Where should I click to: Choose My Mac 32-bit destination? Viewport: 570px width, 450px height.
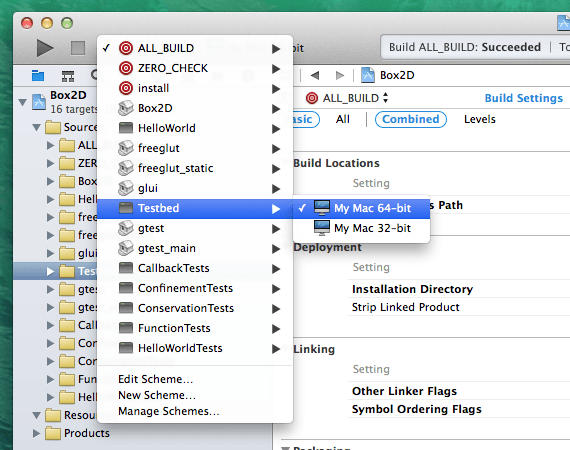point(361,228)
